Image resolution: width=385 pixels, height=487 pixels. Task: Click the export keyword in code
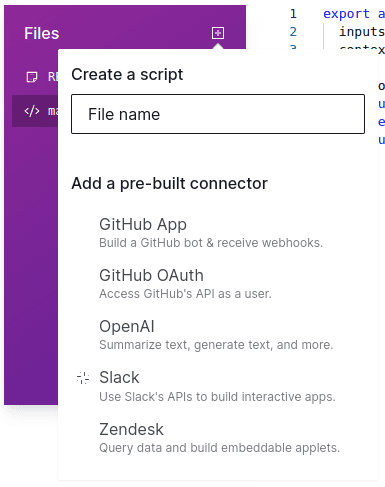point(346,14)
